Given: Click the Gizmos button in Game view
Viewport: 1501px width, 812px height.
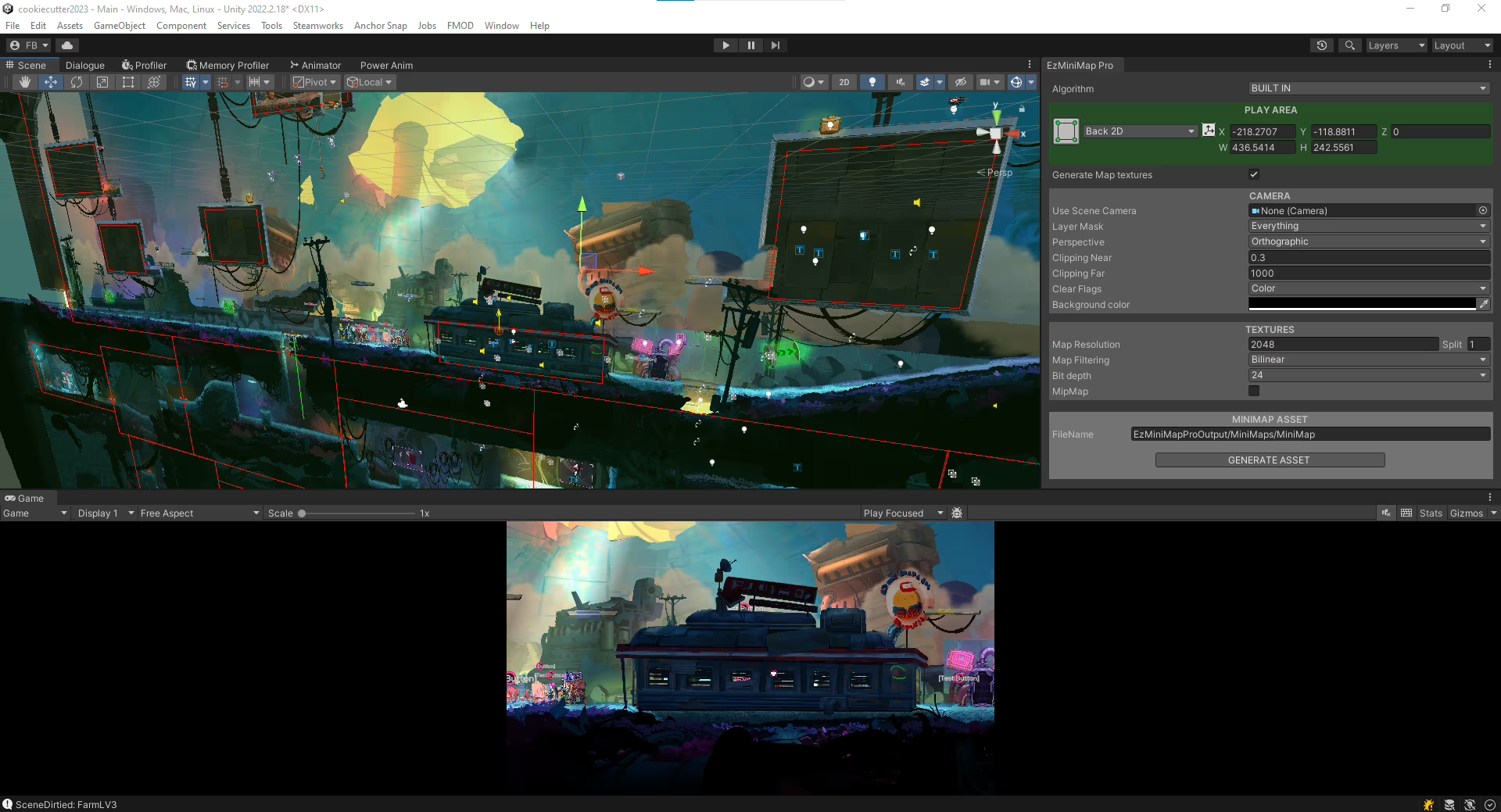Looking at the screenshot, I should [x=1466, y=513].
